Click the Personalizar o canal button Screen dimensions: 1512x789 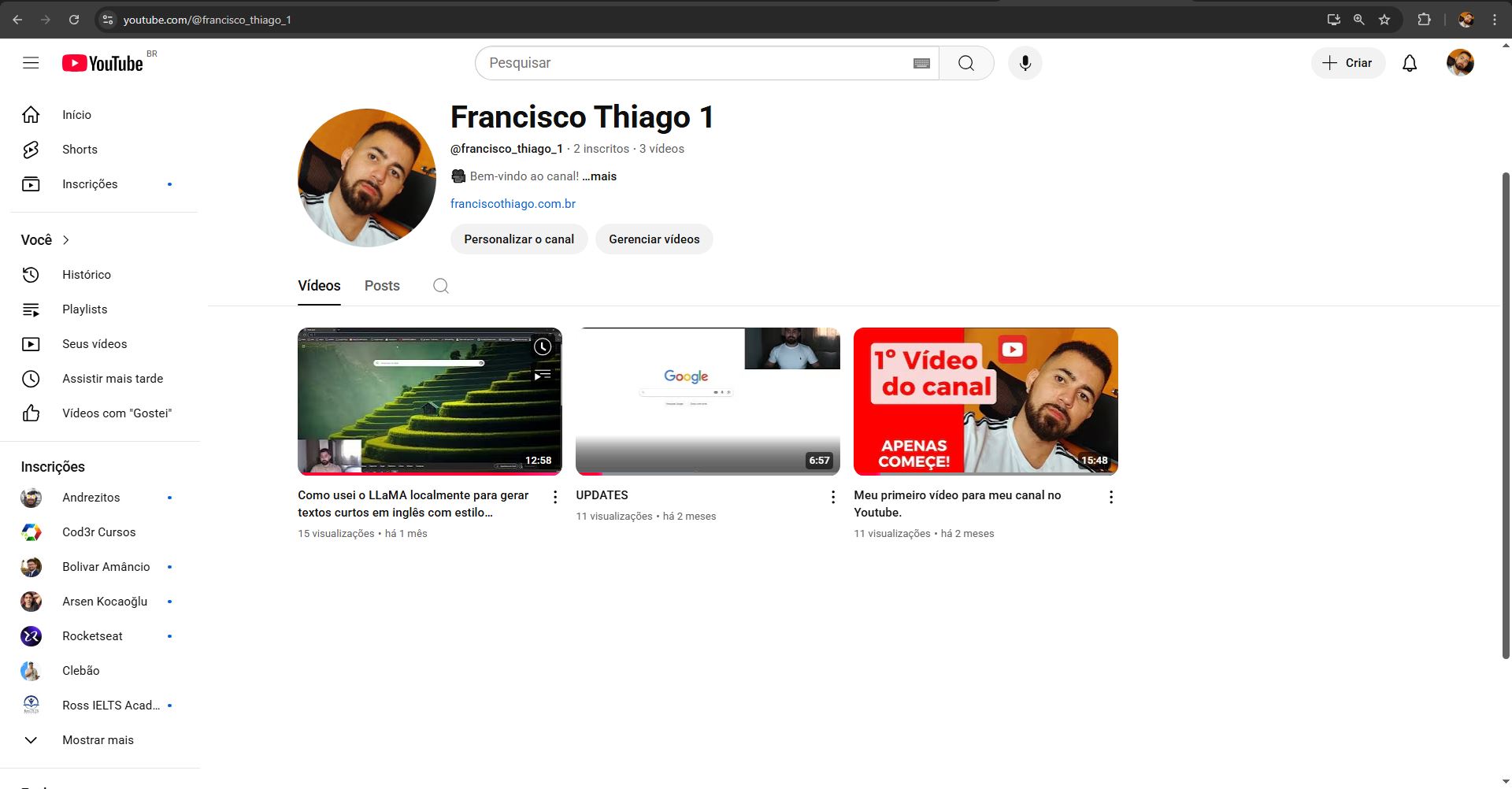click(x=518, y=239)
